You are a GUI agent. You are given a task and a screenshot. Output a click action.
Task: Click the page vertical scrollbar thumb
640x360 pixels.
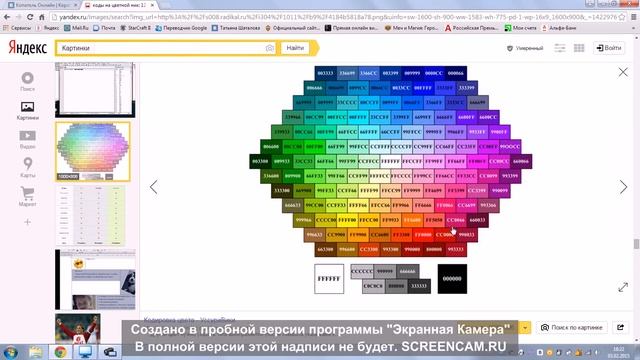(x=636, y=244)
